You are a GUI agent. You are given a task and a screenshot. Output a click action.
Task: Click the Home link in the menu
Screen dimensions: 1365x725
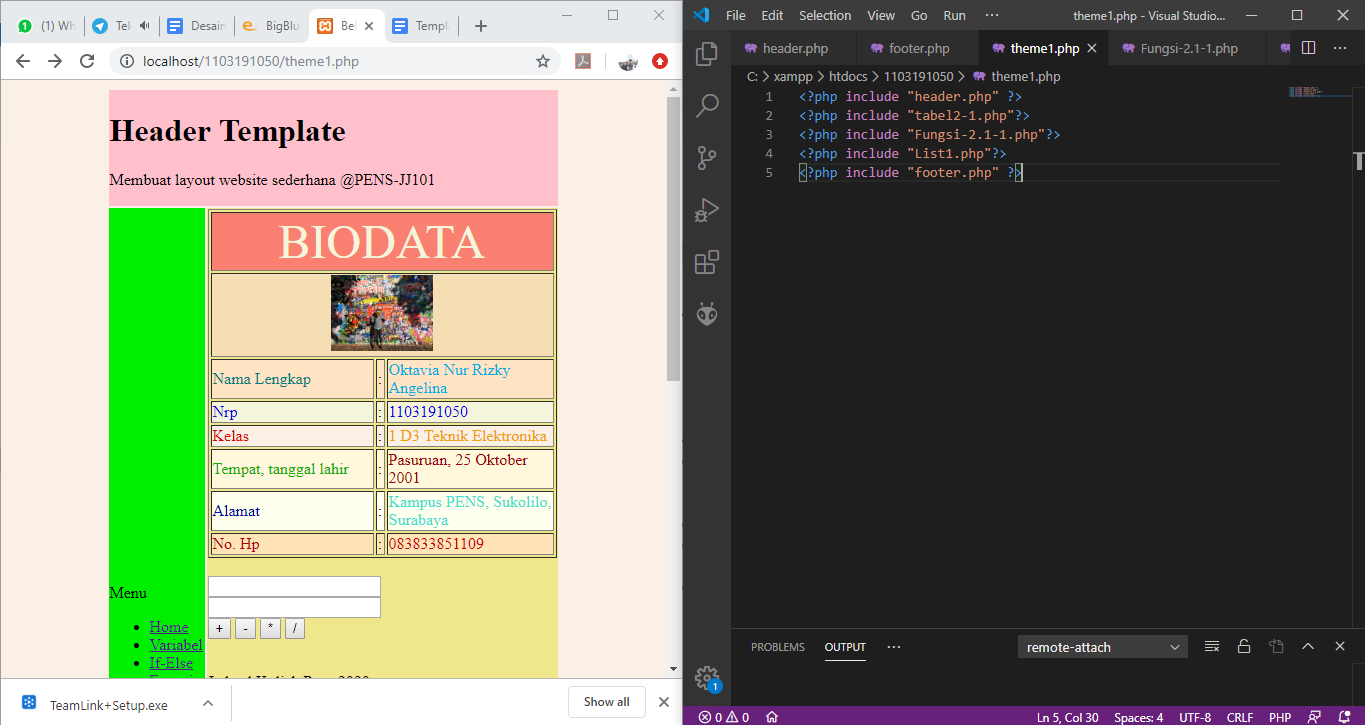169,627
